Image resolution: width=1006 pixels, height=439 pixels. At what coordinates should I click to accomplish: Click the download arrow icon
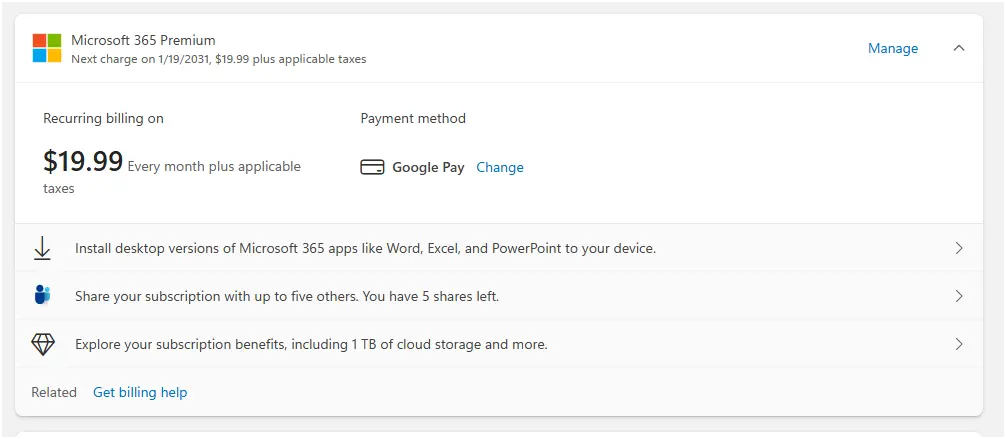click(42, 248)
